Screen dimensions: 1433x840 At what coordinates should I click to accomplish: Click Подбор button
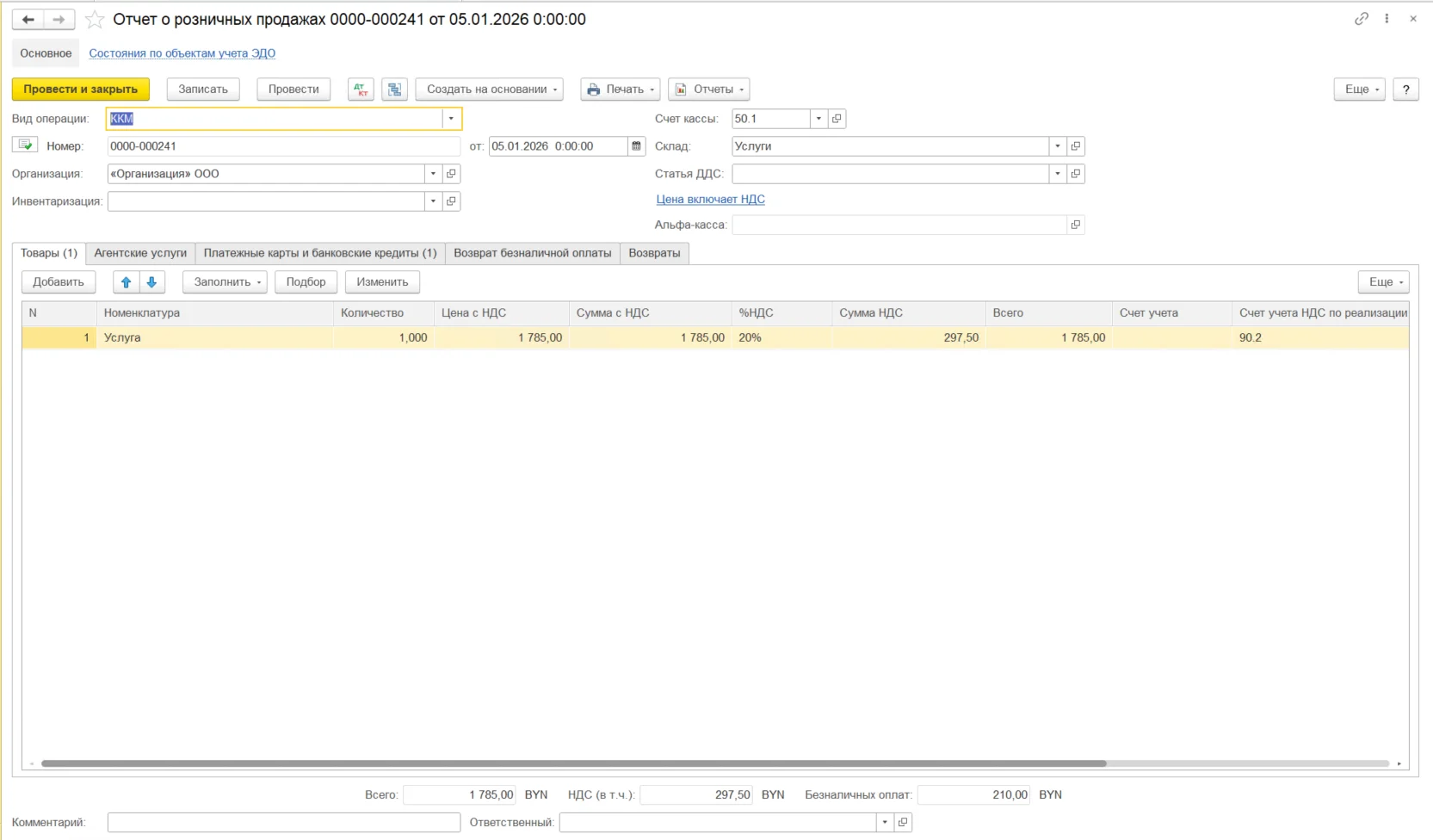tap(306, 282)
